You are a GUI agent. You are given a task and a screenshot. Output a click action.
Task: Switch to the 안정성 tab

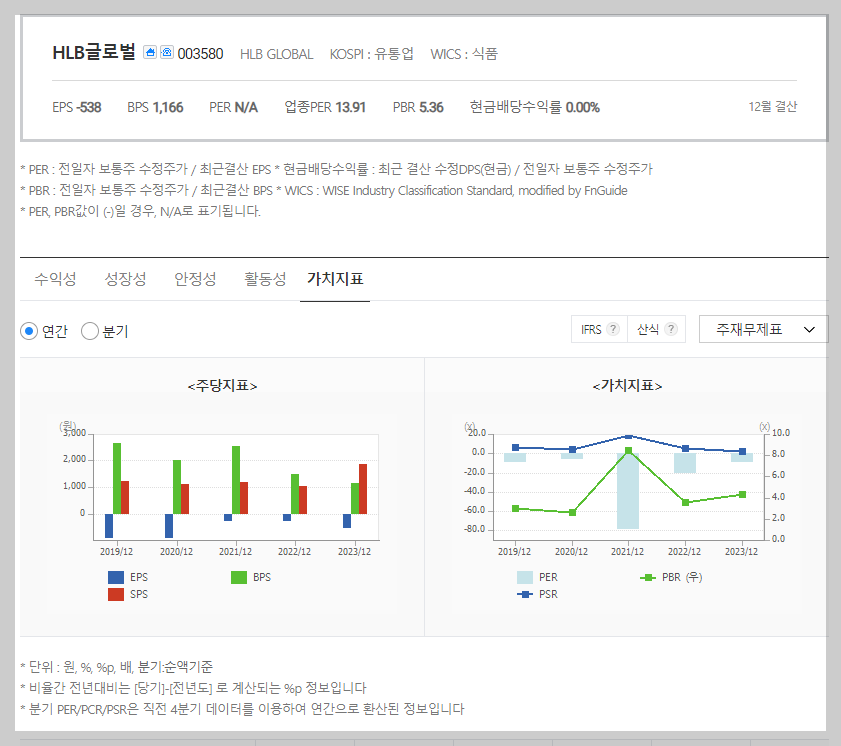(195, 279)
